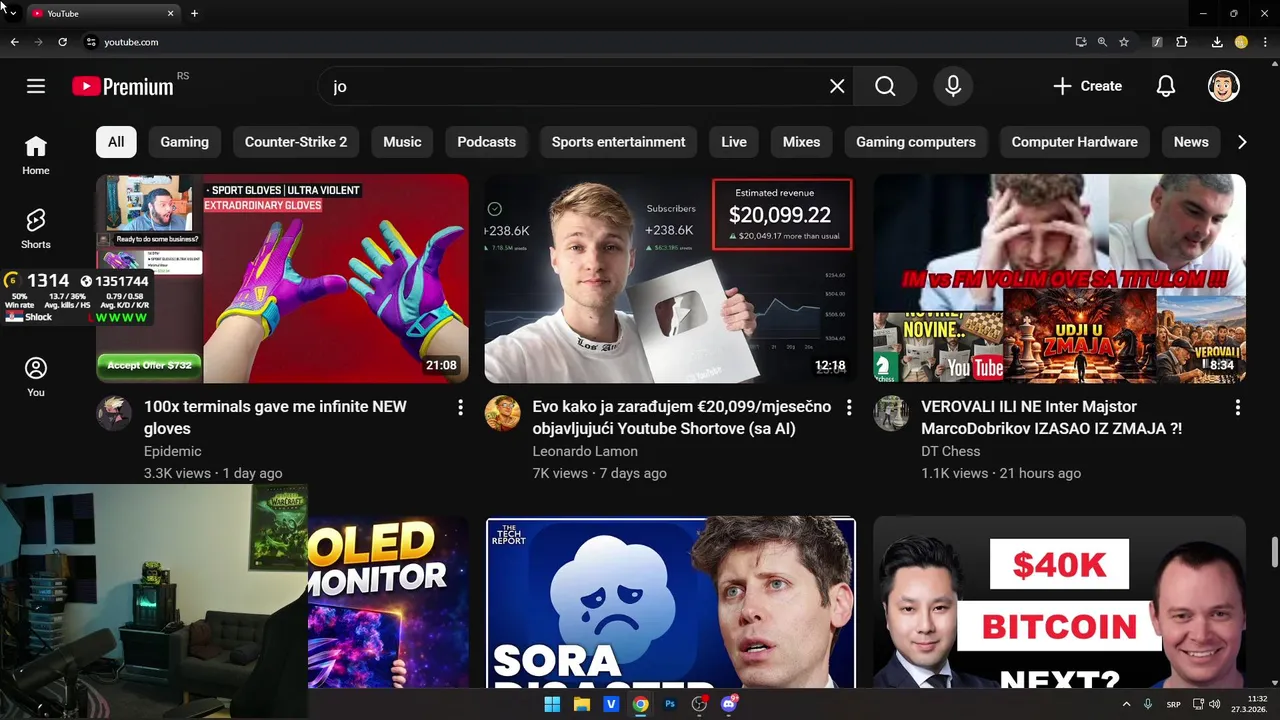Viewport: 1280px width, 720px height.
Task: Open the notifications bell
Action: coord(1166,86)
